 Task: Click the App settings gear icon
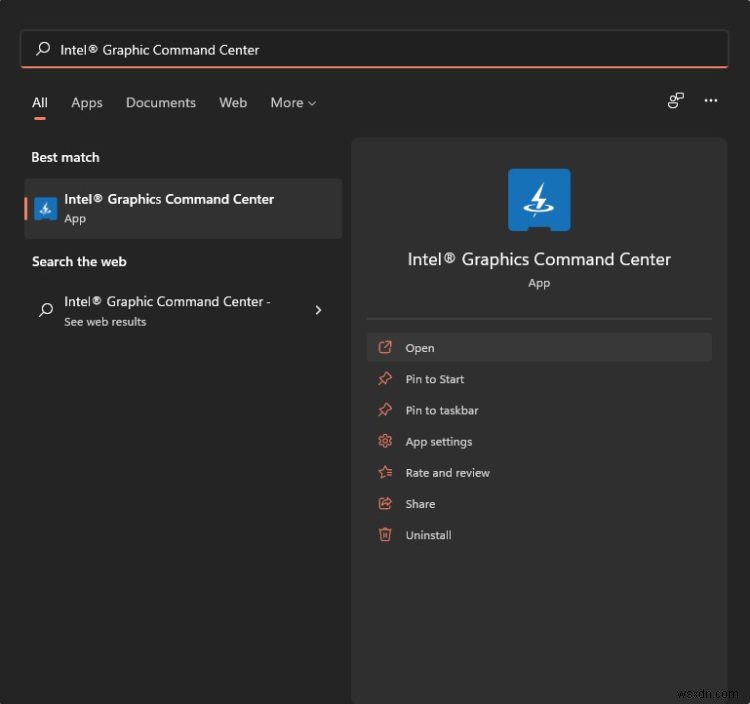pyautogui.click(x=385, y=441)
